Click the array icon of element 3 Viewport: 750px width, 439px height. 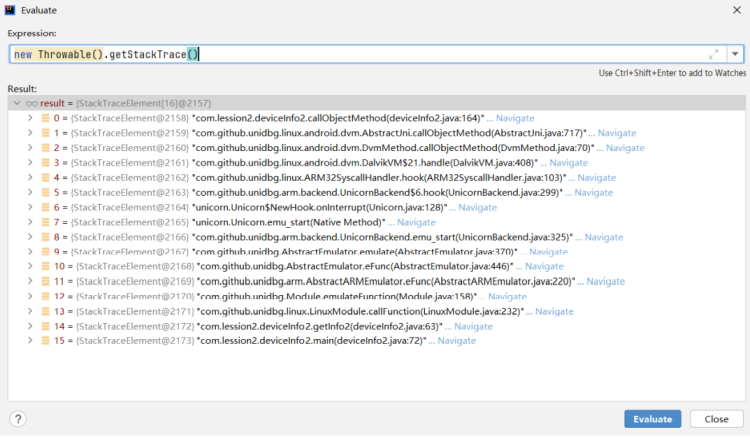(x=45, y=163)
